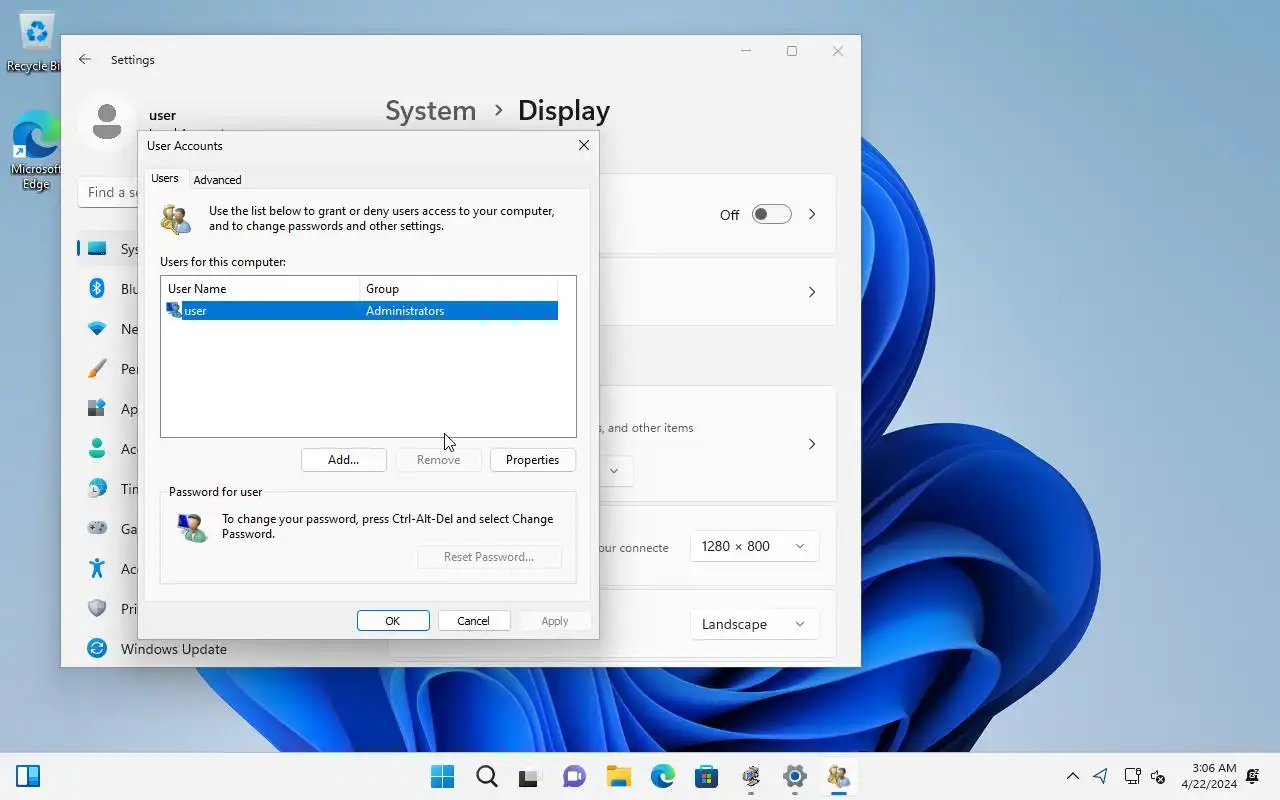Go back using Settings back arrow

85,60
